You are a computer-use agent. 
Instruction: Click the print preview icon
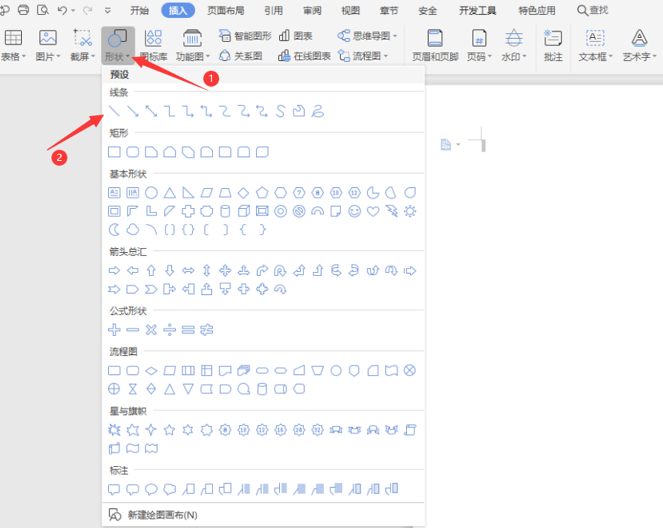42,10
